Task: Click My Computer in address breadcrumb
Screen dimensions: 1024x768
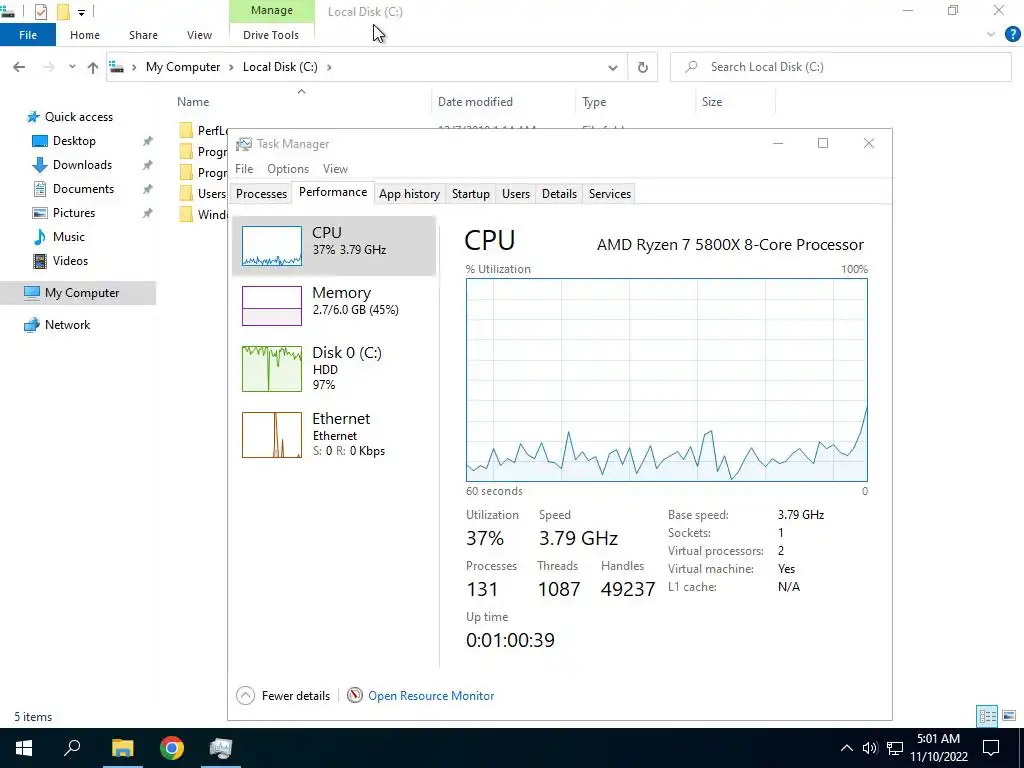Action: [183, 67]
